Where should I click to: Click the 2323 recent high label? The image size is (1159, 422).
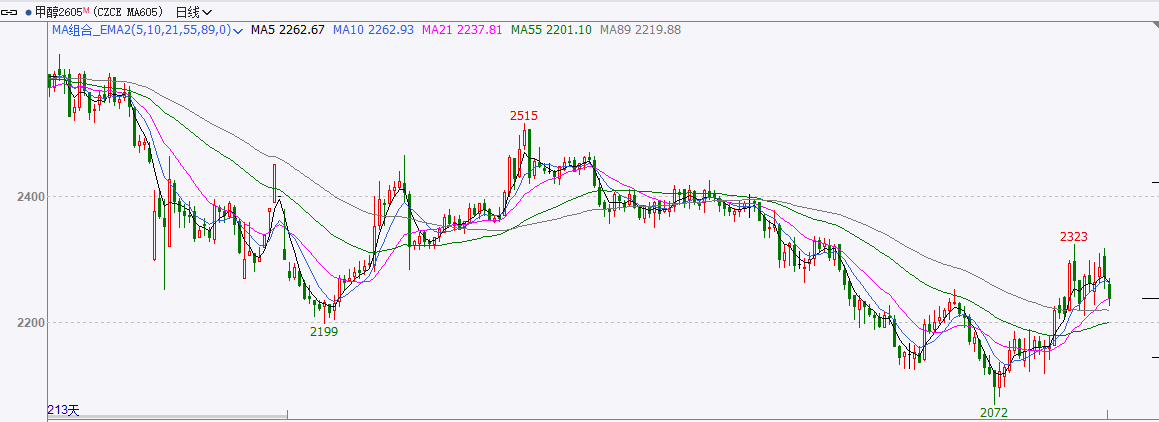pos(1074,236)
